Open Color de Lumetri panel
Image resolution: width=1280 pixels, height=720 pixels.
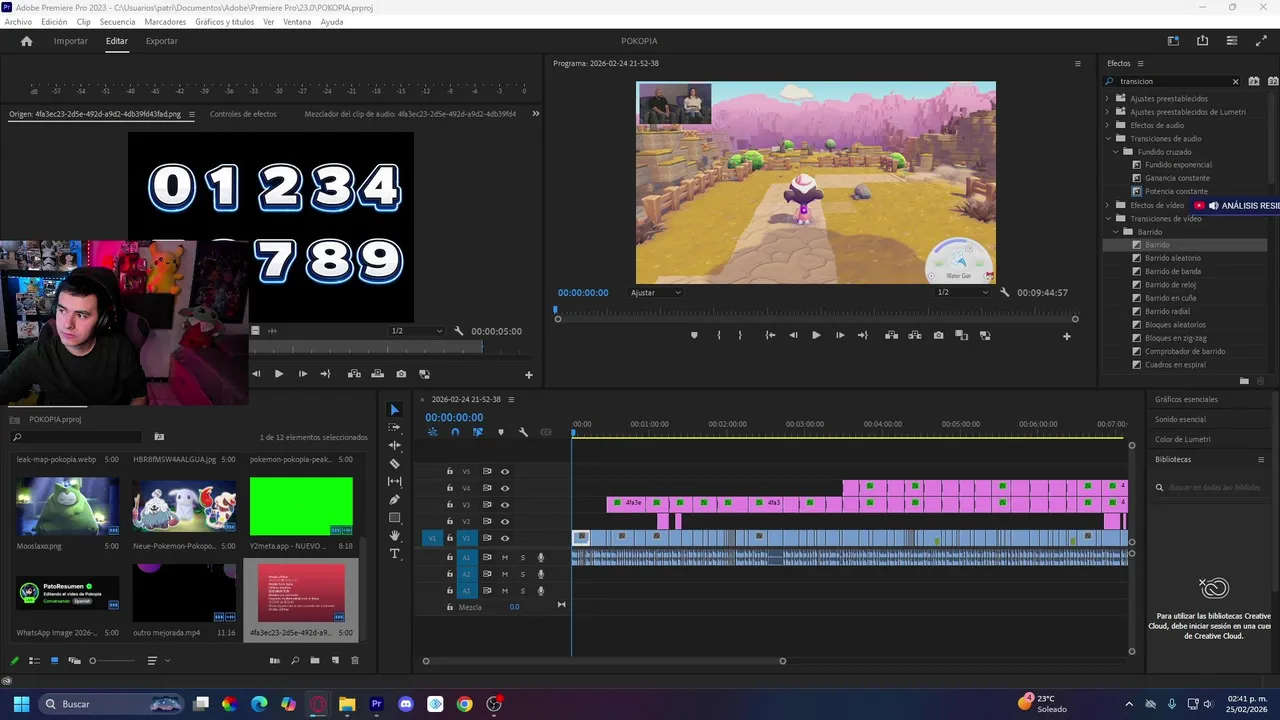point(1182,439)
